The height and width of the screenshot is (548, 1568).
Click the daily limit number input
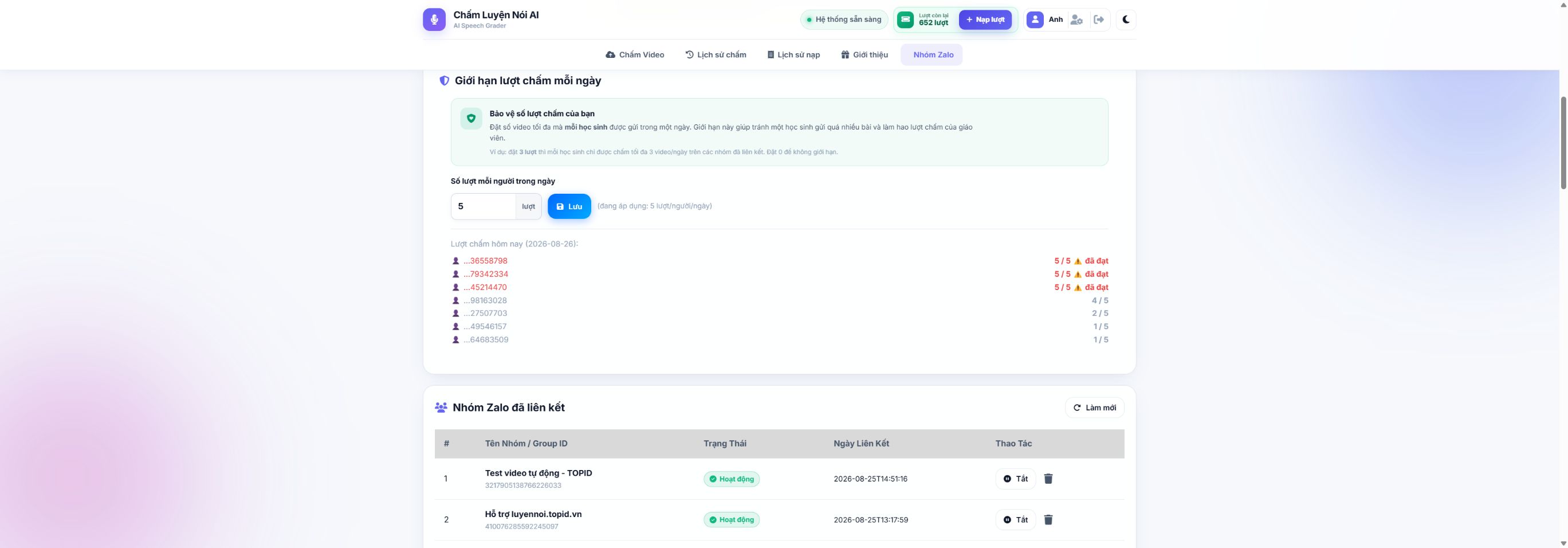[x=484, y=206]
